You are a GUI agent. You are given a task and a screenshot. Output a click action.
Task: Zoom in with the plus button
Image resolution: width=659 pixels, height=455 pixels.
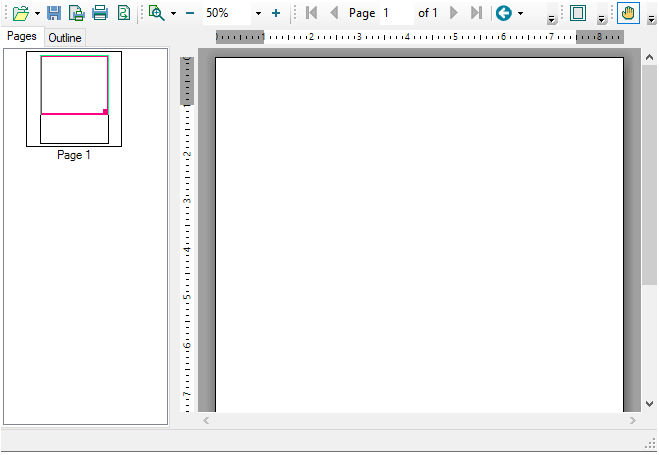[276, 14]
